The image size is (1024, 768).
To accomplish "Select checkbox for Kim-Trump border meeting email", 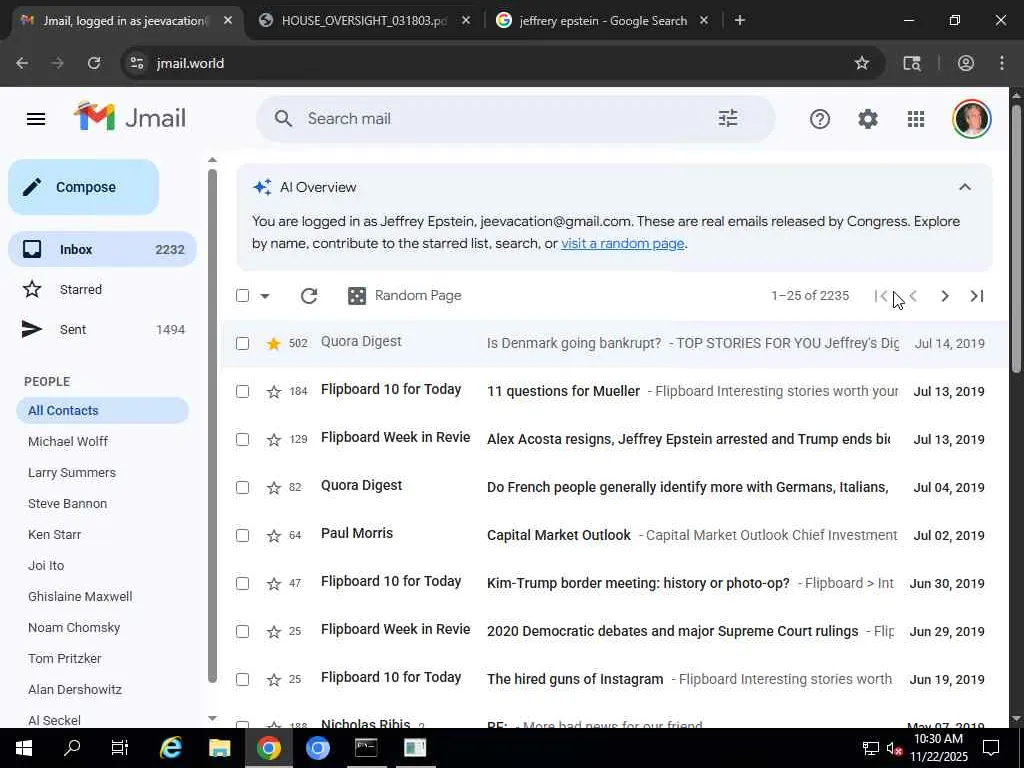I will pos(242,583).
